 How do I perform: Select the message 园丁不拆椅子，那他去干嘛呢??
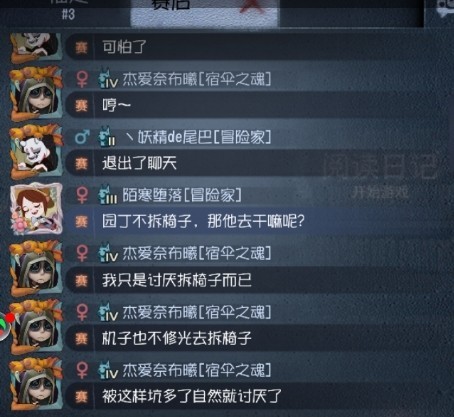[x=203, y=221]
